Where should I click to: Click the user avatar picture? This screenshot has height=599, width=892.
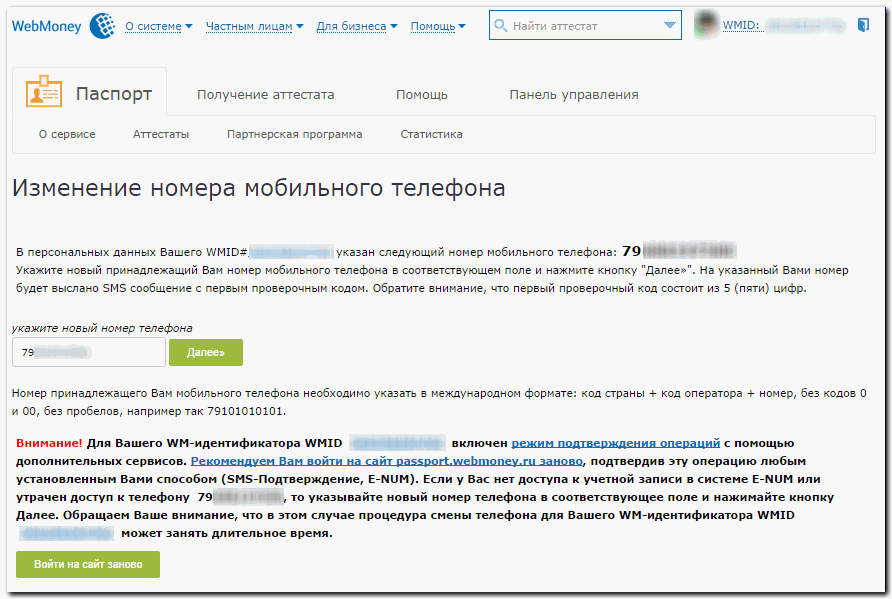pyautogui.click(x=706, y=25)
